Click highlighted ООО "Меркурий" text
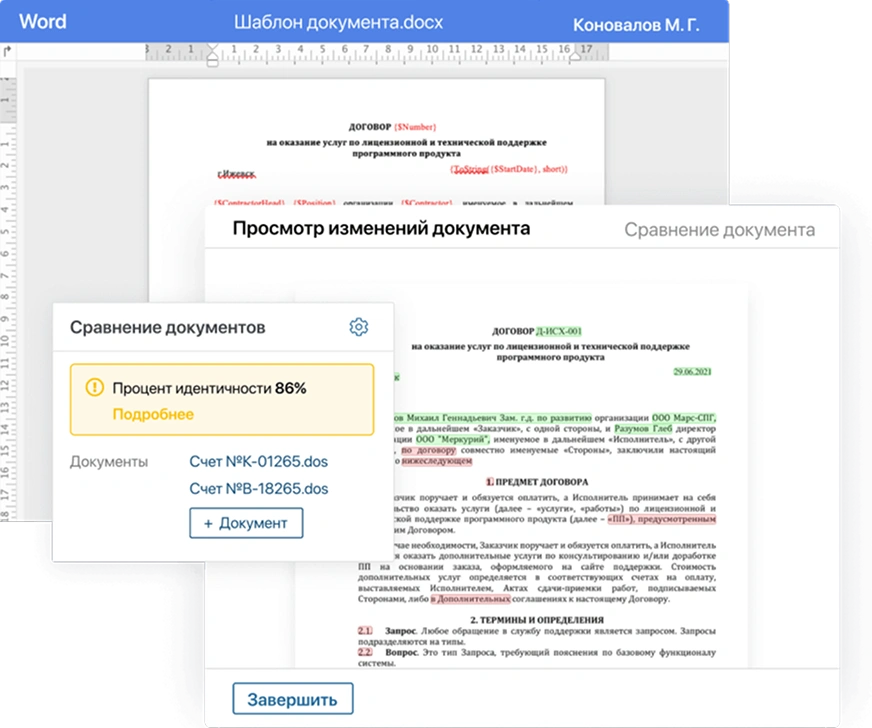The image size is (872, 728). [x=453, y=439]
